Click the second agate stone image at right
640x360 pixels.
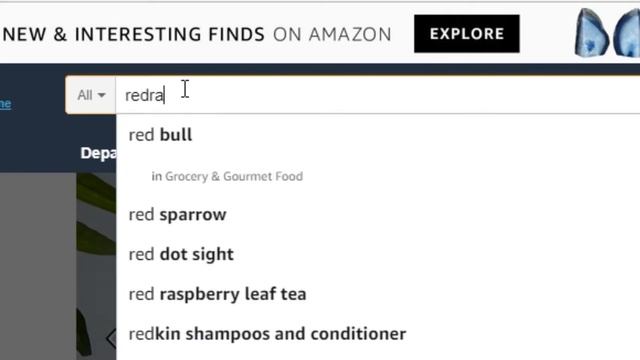(627, 33)
